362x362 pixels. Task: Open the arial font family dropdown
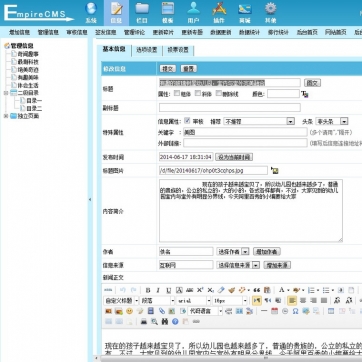(193, 301)
